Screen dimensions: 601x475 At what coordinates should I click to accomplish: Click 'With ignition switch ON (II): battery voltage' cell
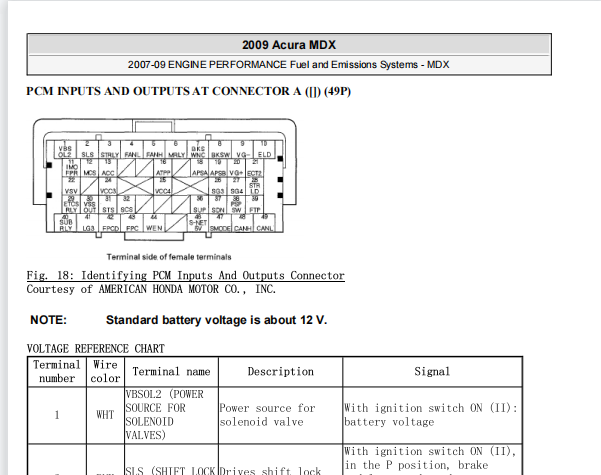tap(432, 415)
